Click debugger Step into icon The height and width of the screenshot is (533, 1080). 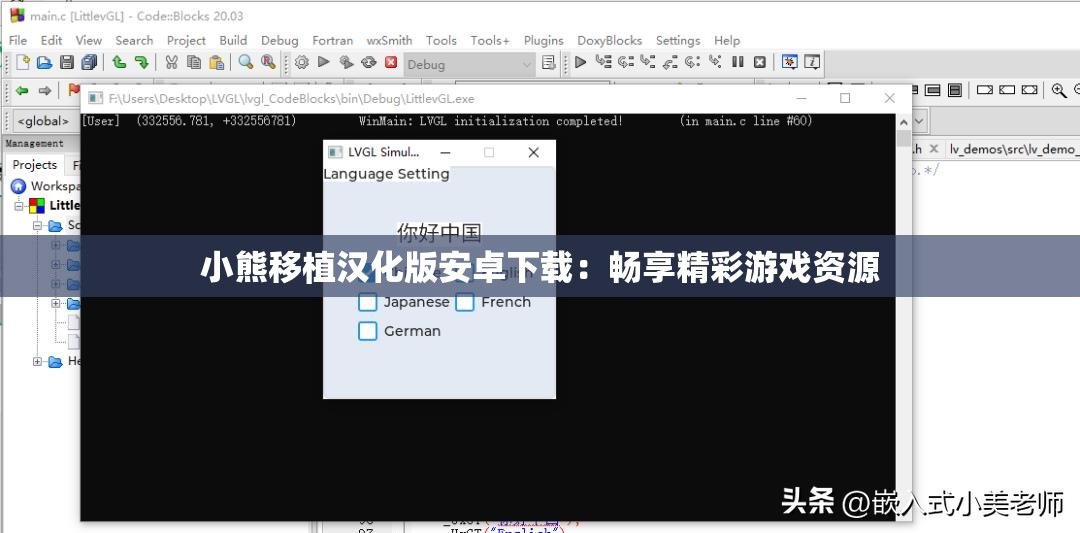[647, 63]
